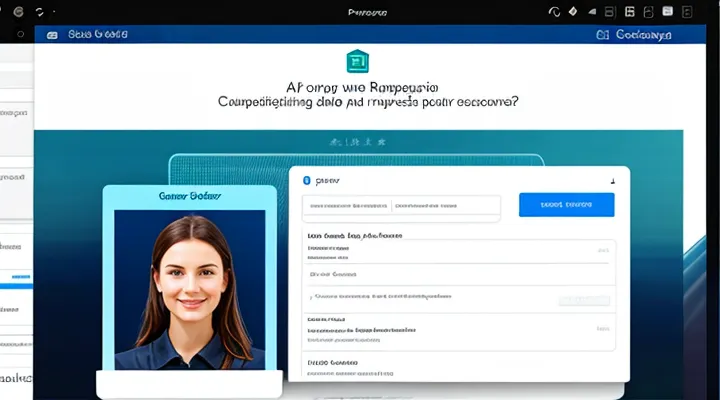
Task: Click the blue shield icon in form panel
Action: 306,181
